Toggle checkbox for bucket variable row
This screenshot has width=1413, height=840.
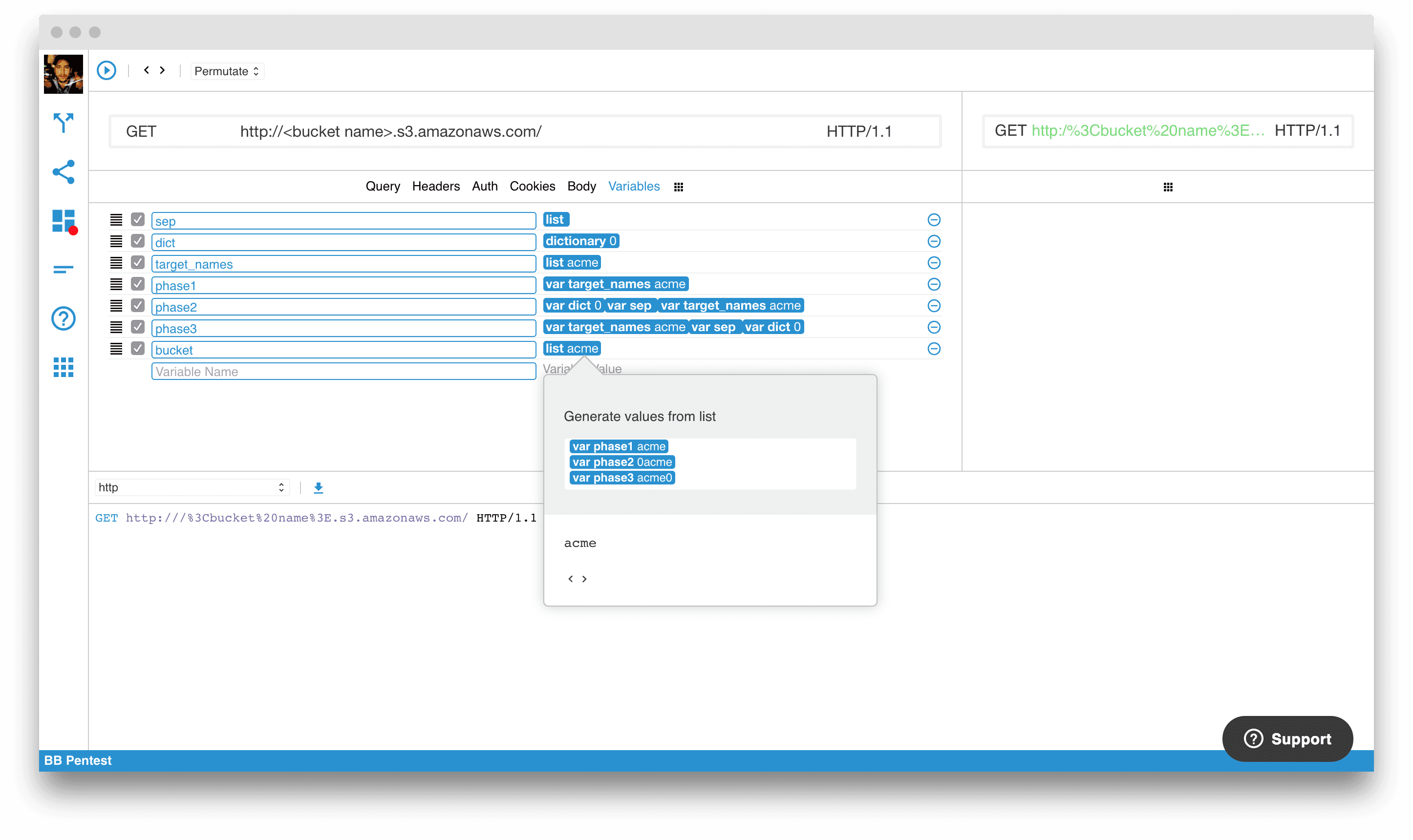(x=139, y=349)
